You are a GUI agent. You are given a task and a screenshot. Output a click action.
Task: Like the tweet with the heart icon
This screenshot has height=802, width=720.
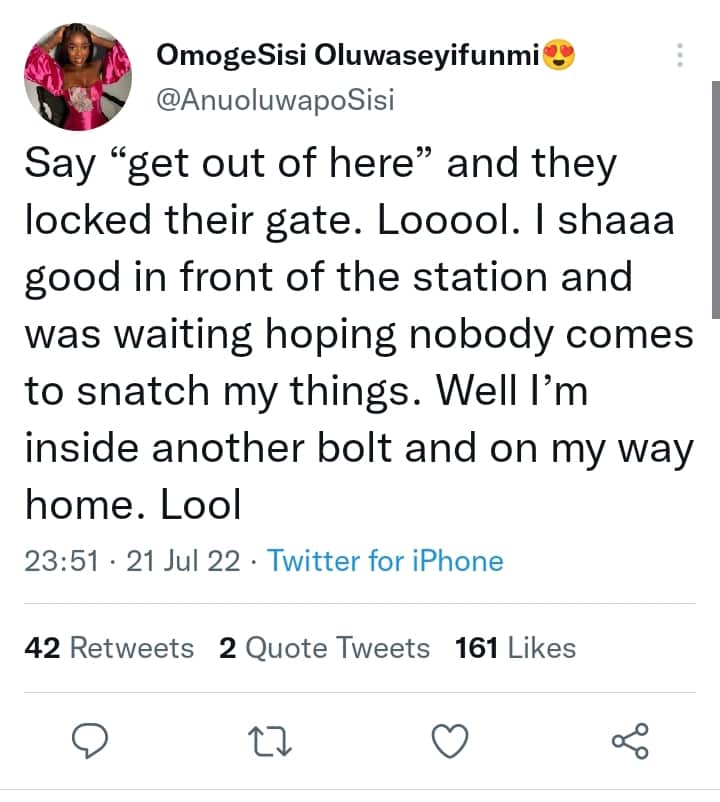[x=451, y=741]
